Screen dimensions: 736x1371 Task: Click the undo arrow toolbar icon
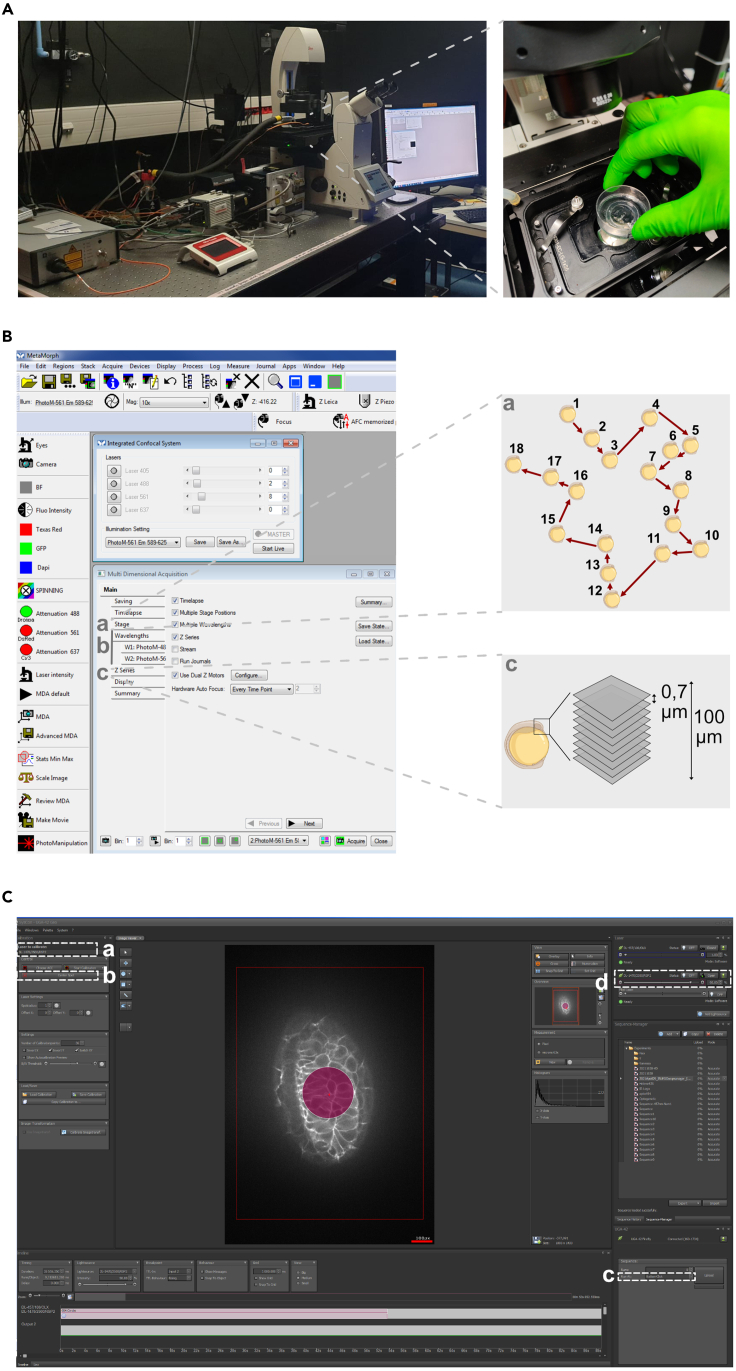tap(172, 382)
